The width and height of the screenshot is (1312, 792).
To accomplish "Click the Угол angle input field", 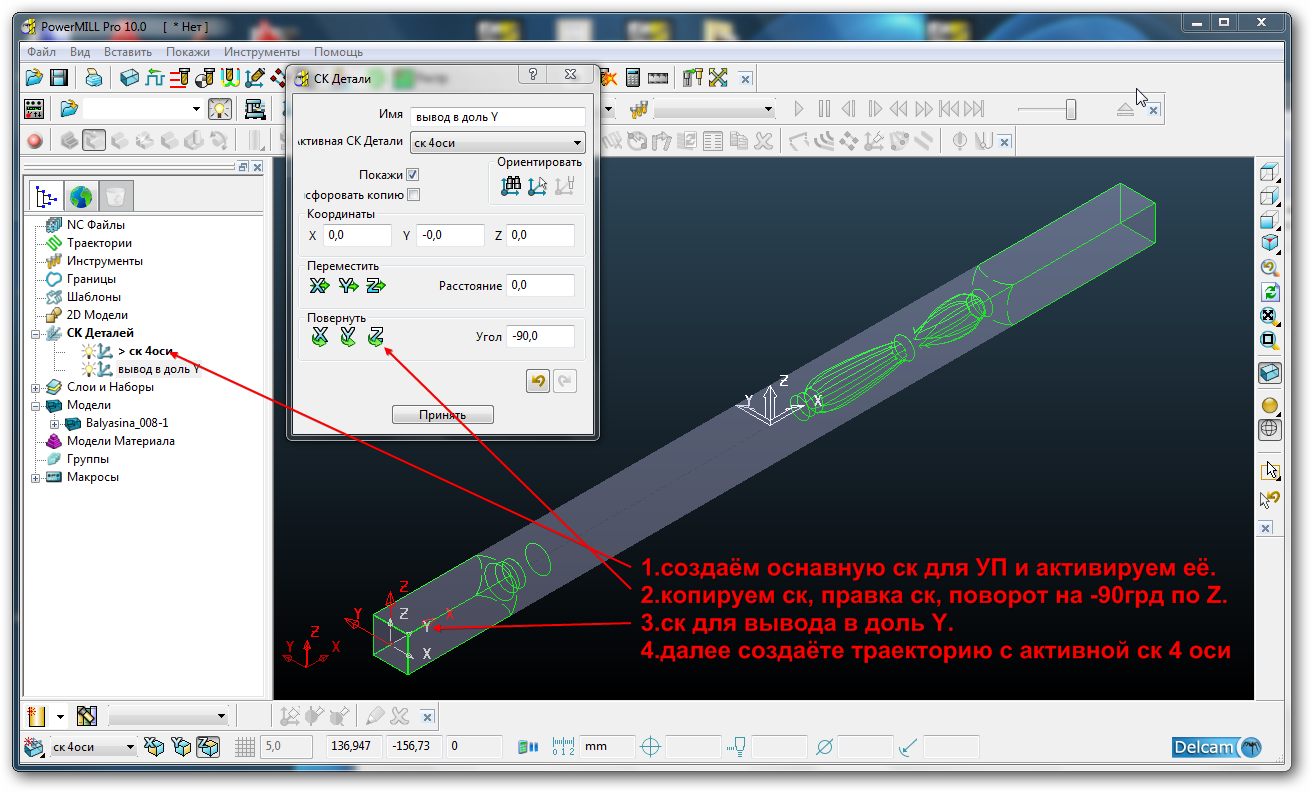I will [x=540, y=337].
